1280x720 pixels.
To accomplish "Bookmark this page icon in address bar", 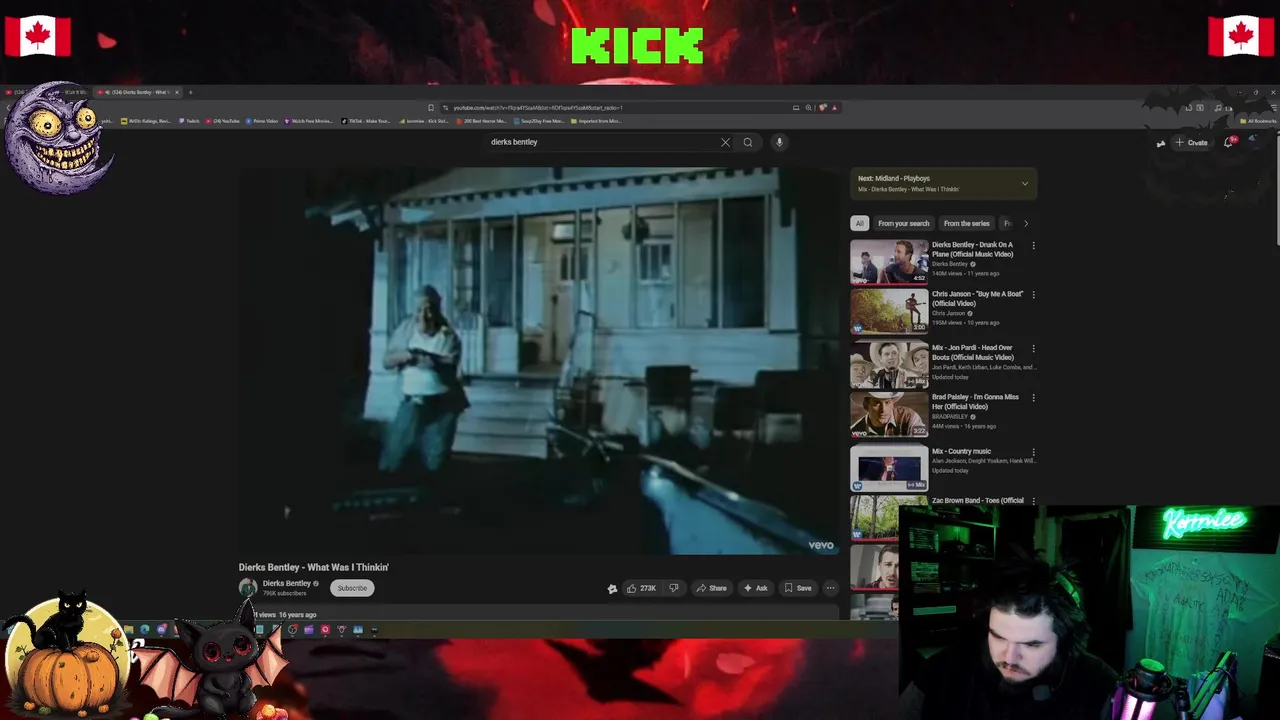I will [x=431, y=107].
